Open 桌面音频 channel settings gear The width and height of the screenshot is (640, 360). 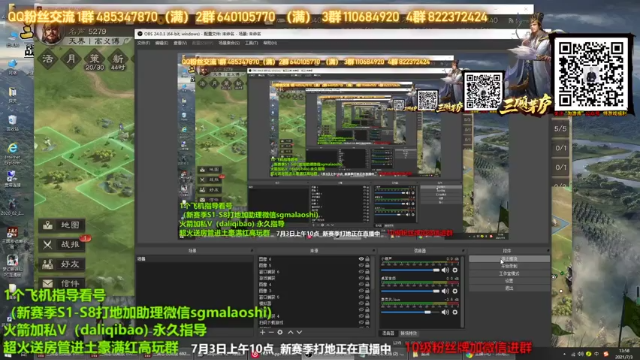(455, 291)
